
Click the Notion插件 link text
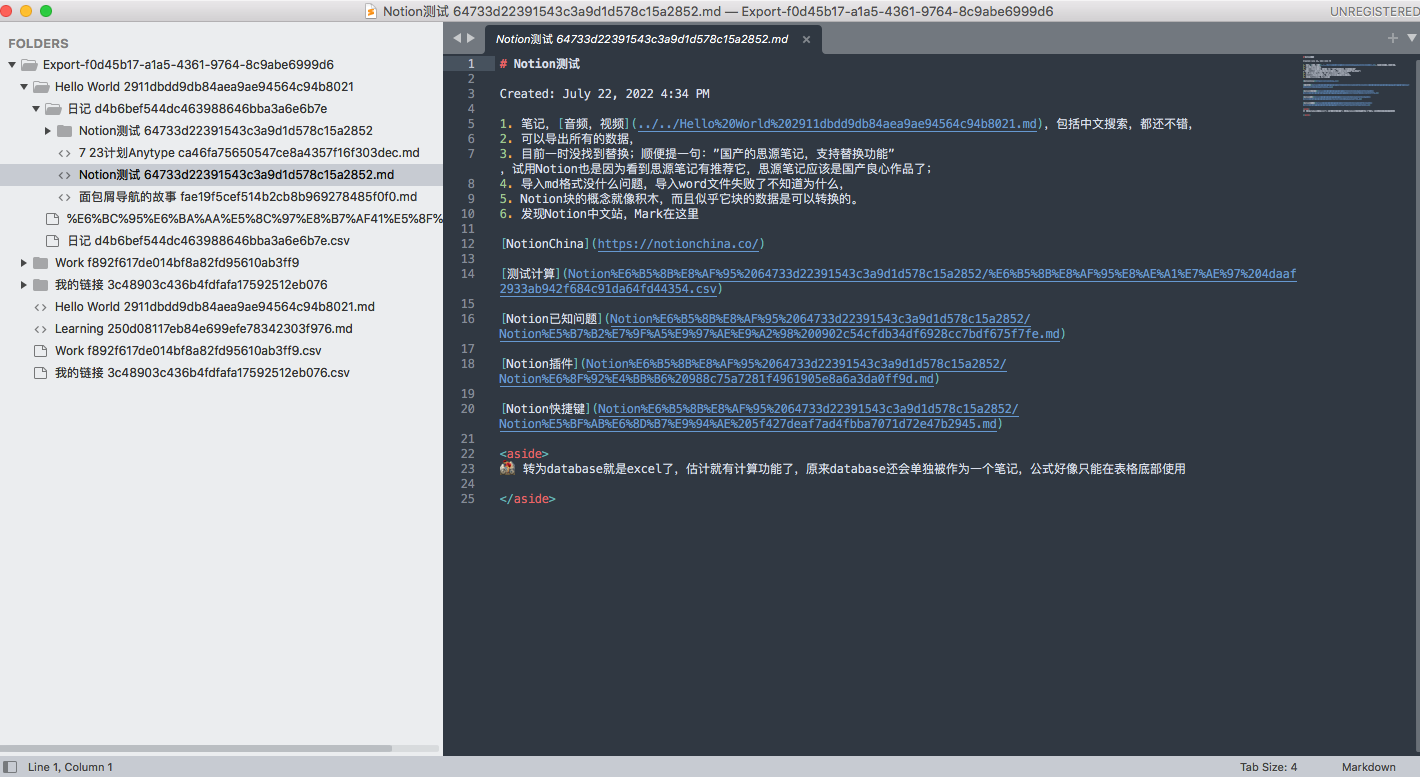pos(539,364)
